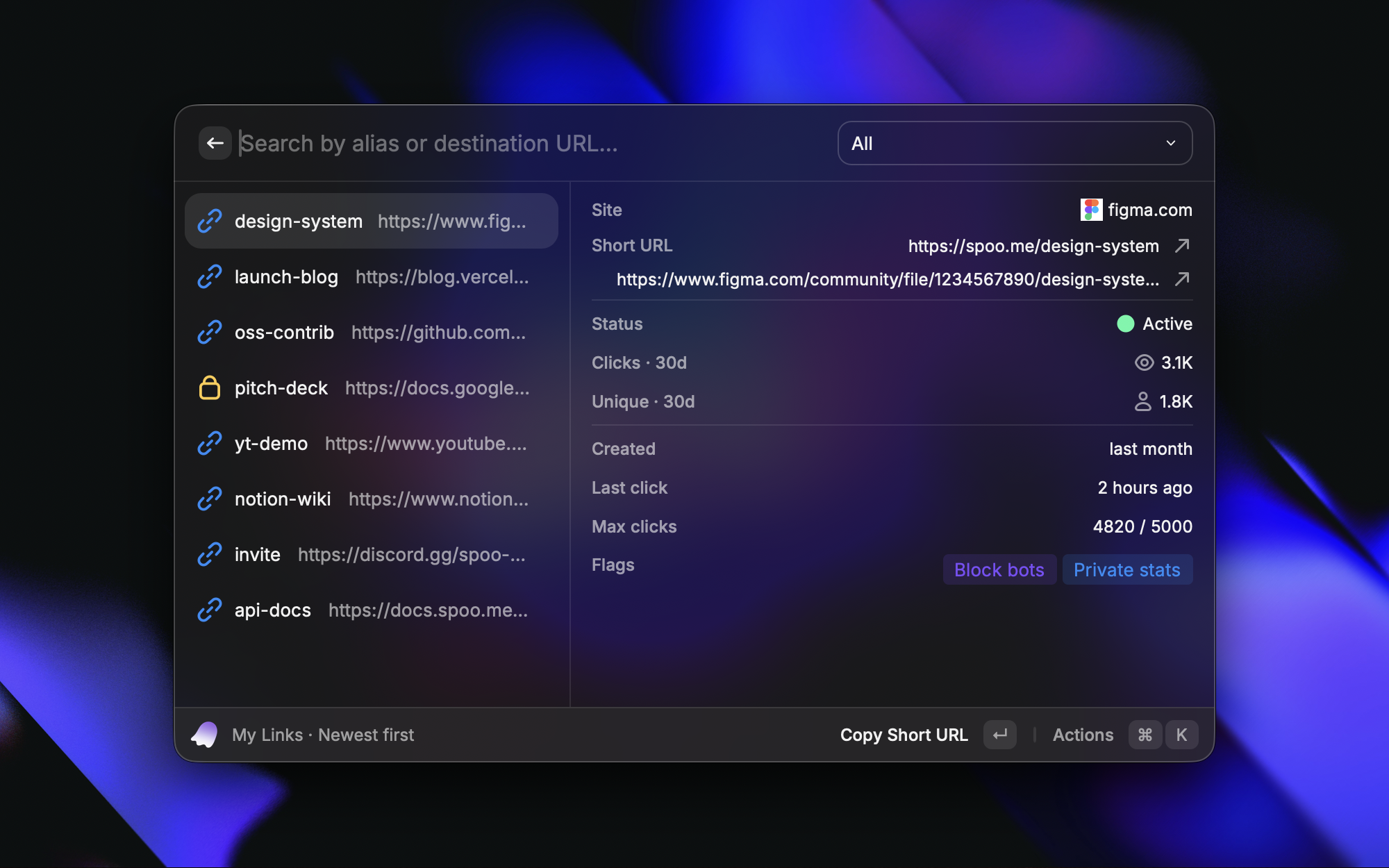Click the Active status text
Viewport: 1389px width, 868px height.
[1167, 324]
